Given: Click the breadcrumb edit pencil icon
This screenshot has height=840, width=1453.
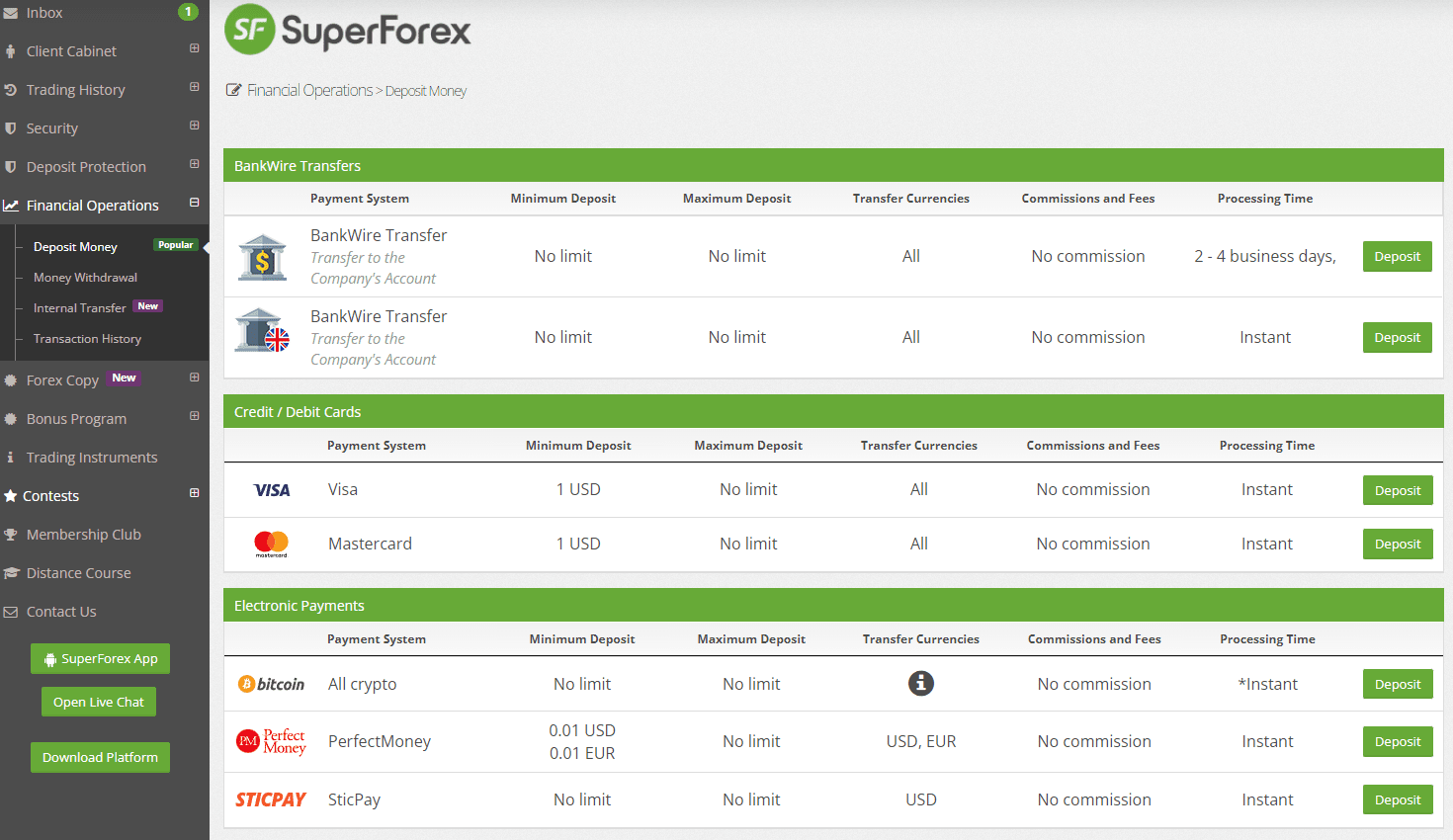Looking at the screenshot, I should tap(233, 90).
